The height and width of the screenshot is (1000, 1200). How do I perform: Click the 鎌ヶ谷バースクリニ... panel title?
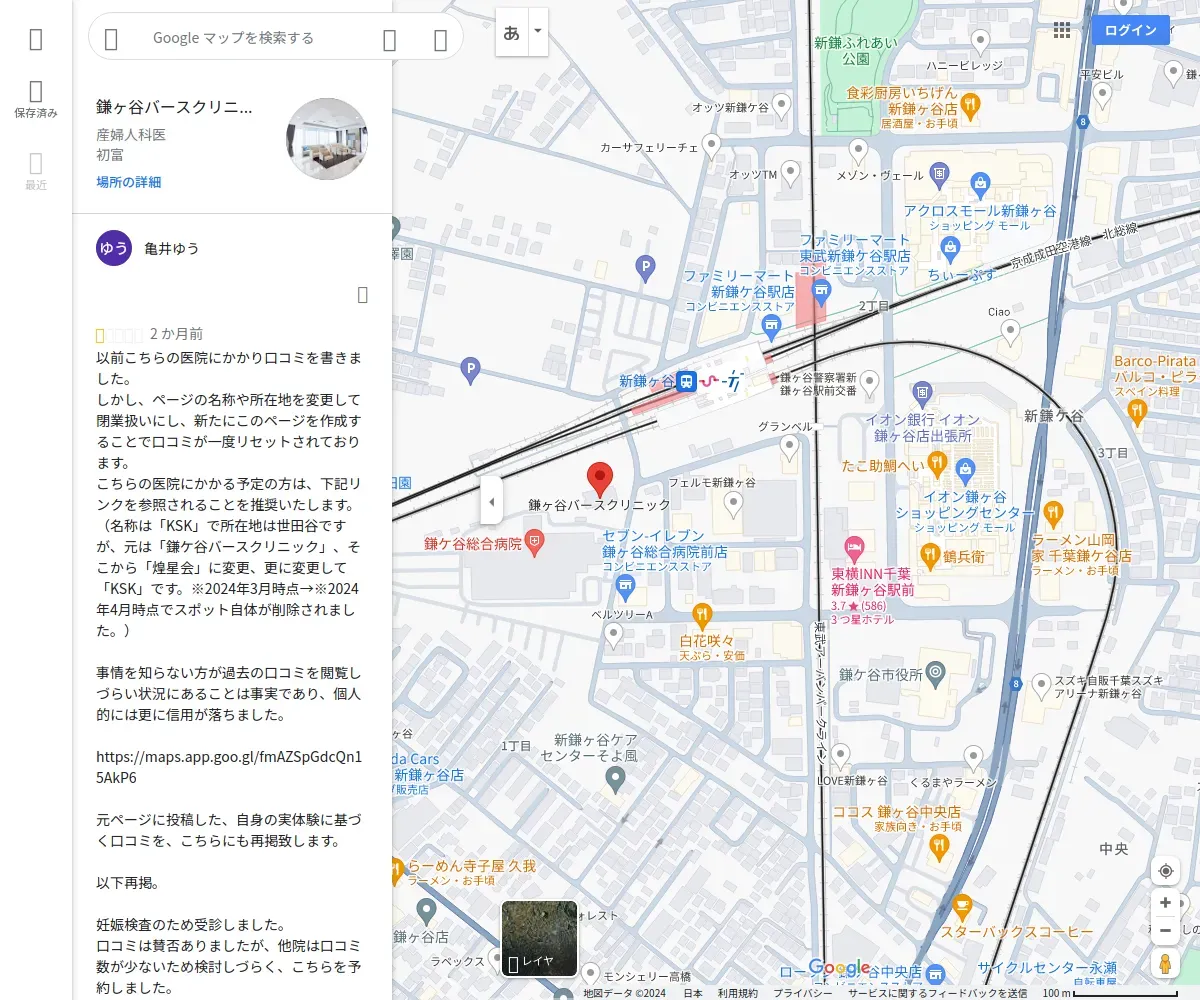point(174,107)
